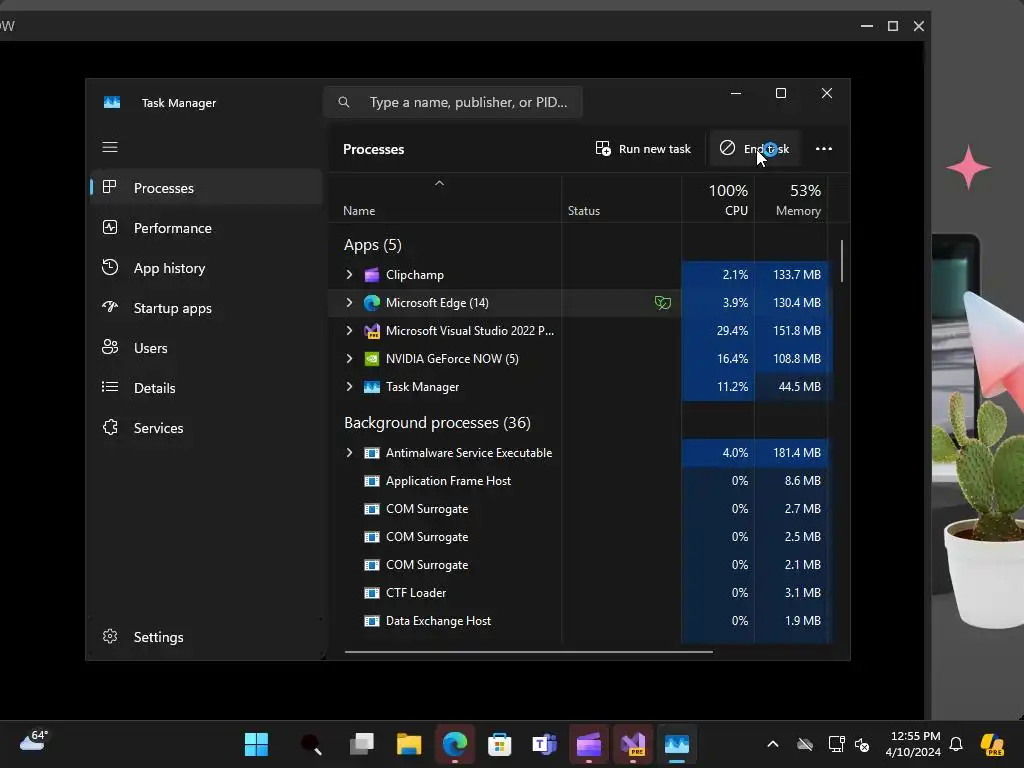Open the Services page
This screenshot has width=1024, height=768.
point(206,428)
